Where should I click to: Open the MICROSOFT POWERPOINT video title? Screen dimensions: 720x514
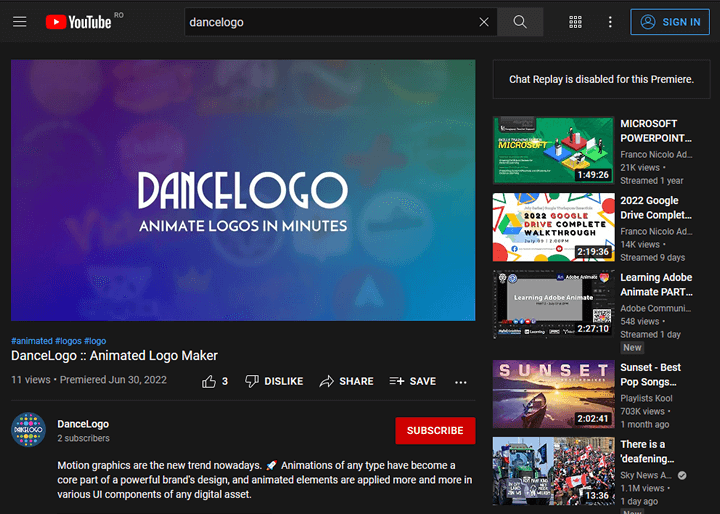pos(656,131)
